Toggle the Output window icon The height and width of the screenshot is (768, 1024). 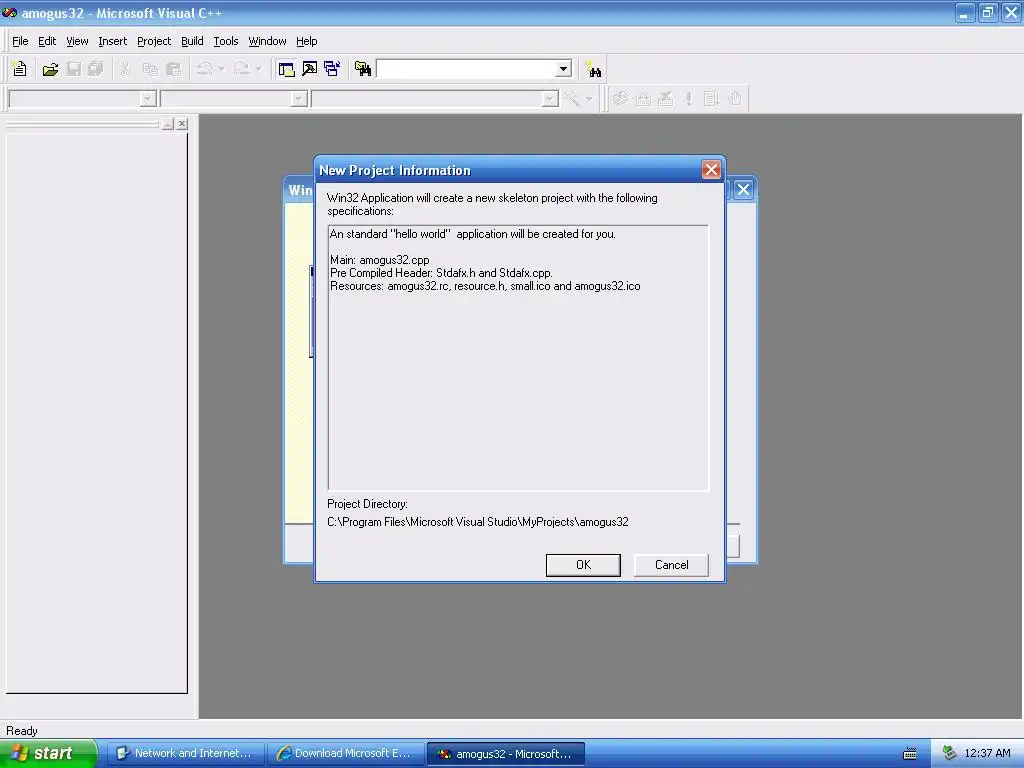pyautogui.click(x=310, y=69)
